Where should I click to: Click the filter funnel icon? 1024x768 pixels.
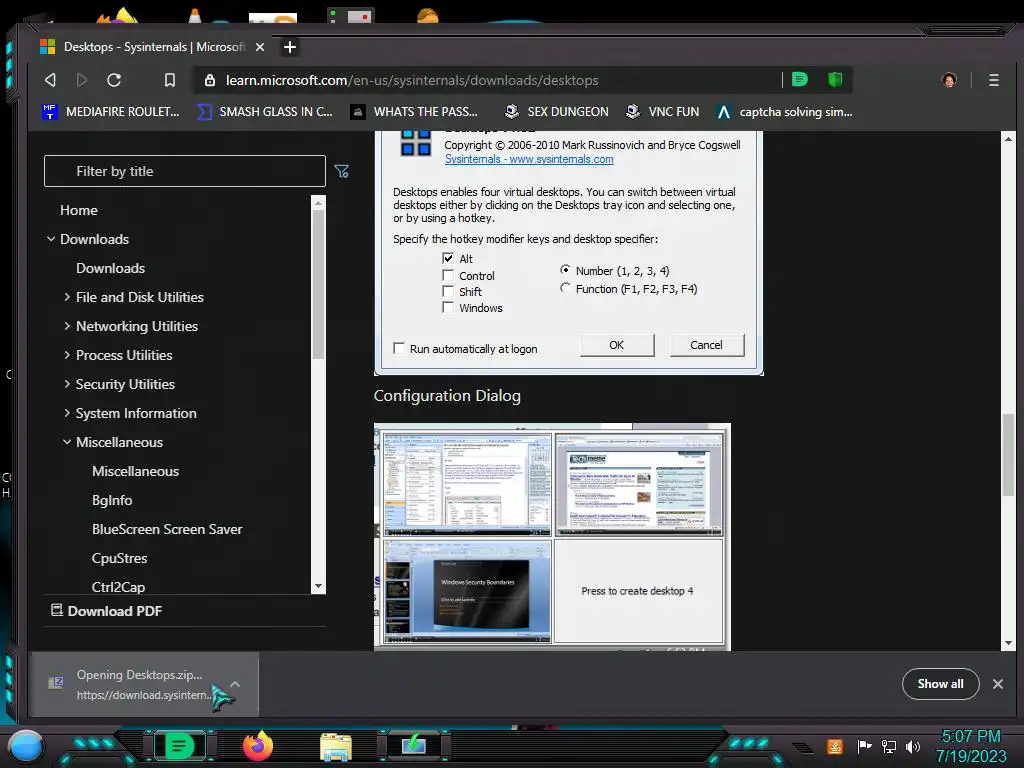point(342,171)
